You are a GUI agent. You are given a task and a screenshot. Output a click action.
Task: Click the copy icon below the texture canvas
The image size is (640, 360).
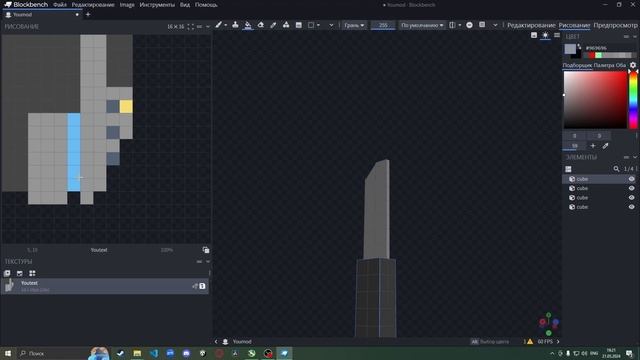coord(206,250)
